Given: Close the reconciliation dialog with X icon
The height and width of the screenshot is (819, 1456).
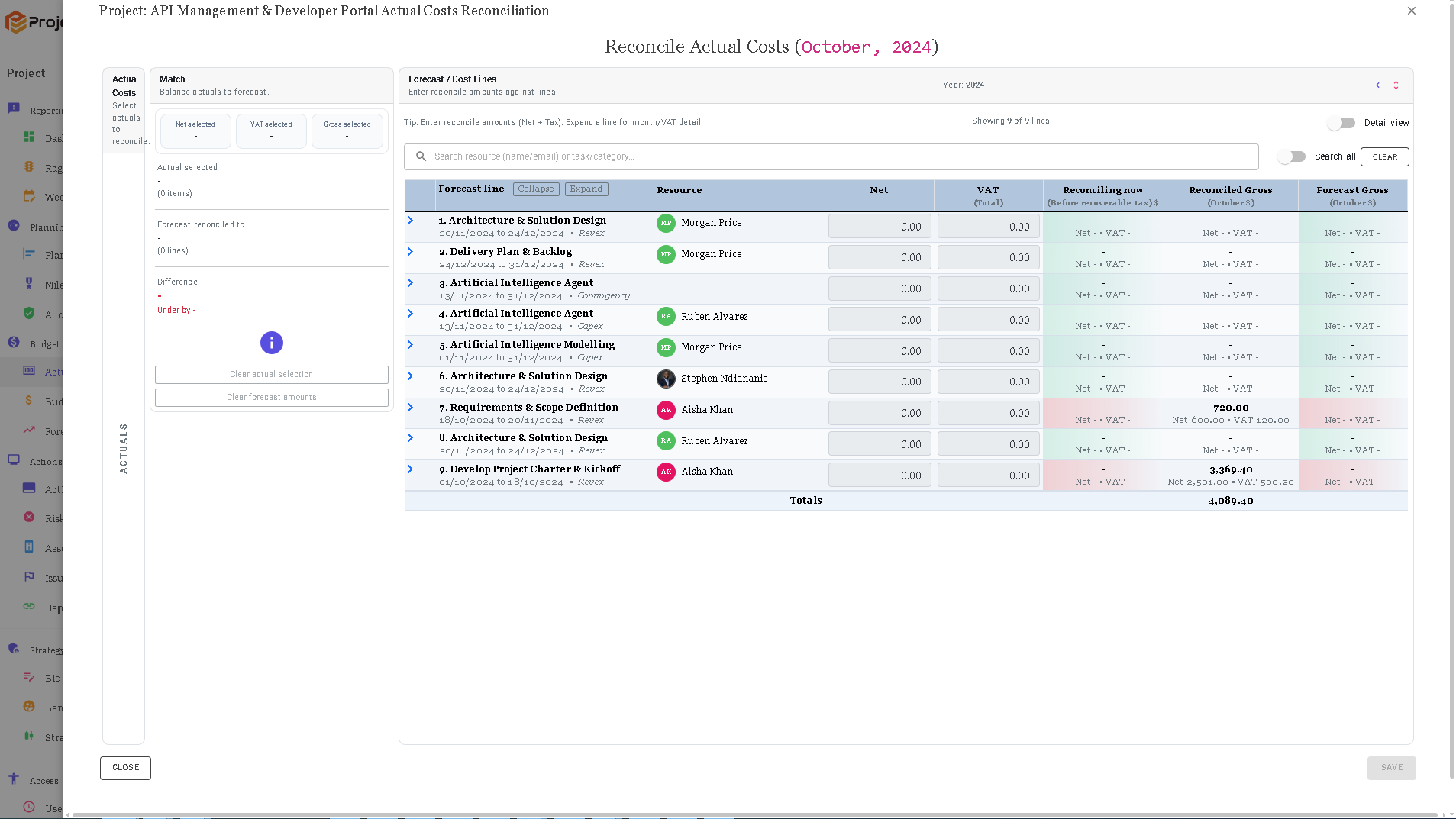Looking at the screenshot, I should (1412, 11).
